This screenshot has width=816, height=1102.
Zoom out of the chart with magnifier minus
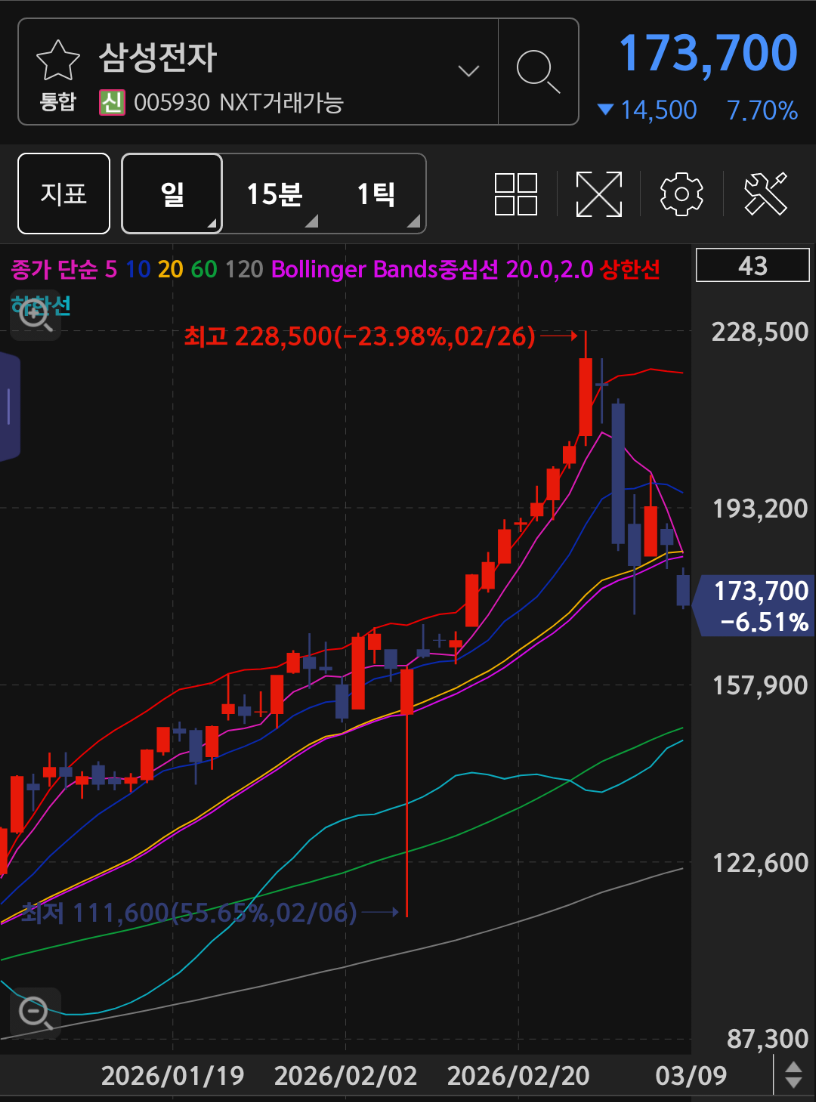(35, 1013)
